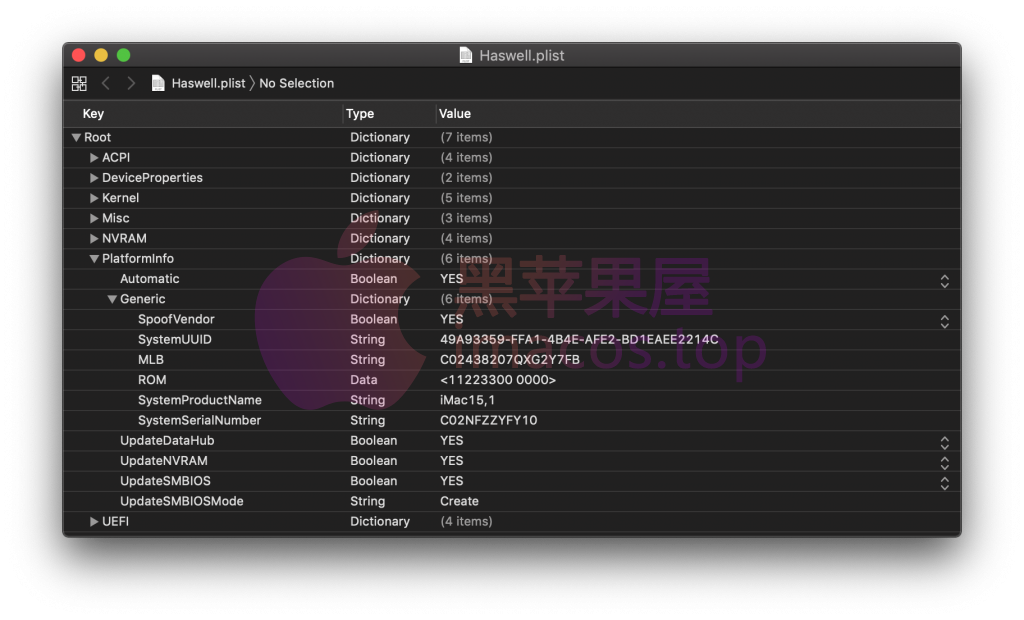Open the UpdateNVRAM YES/NO dropdown
Image resolution: width=1024 pixels, height=620 pixels.
point(944,462)
